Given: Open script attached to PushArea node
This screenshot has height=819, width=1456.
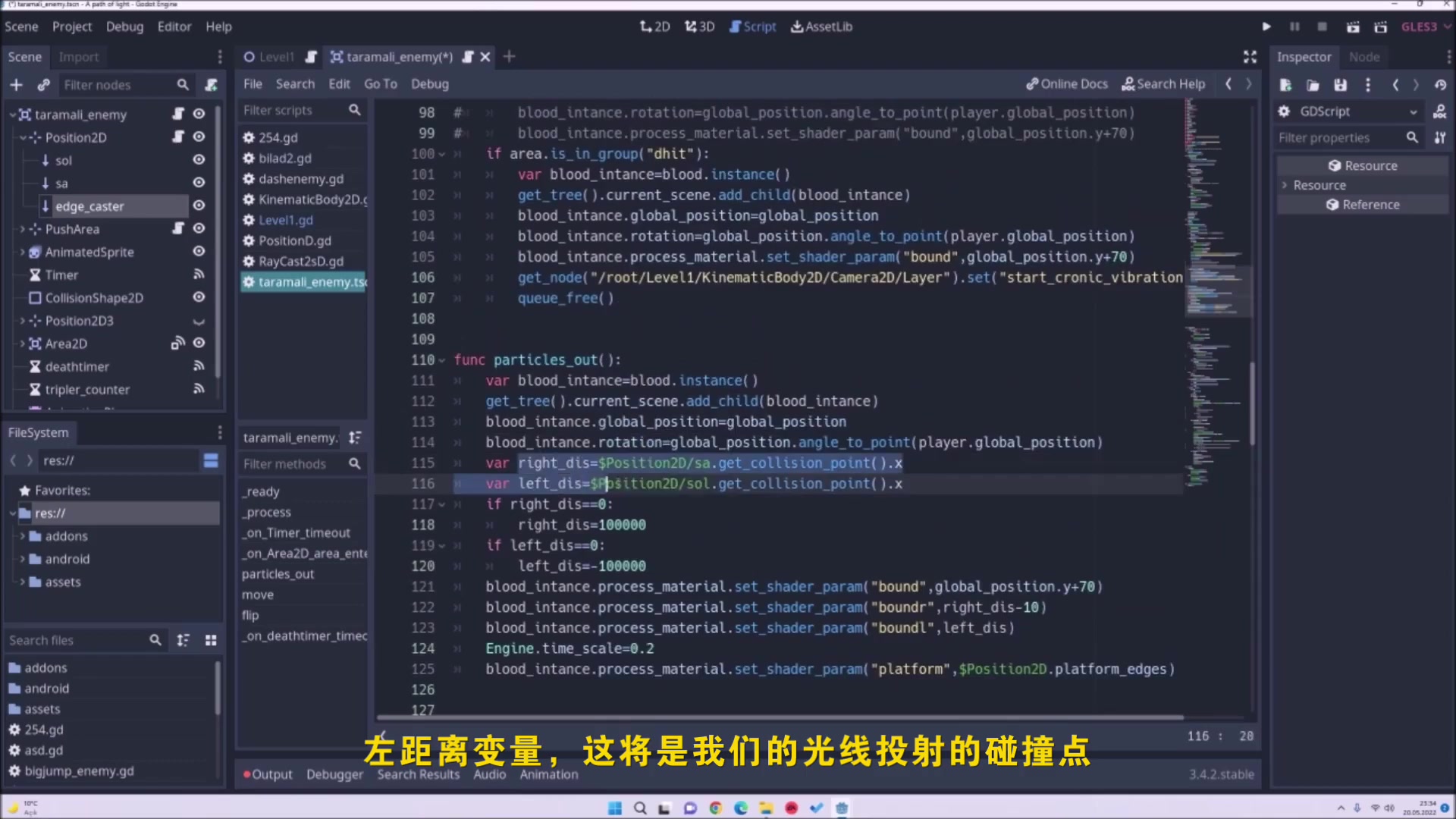Looking at the screenshot, I should (x=178, y=228).
